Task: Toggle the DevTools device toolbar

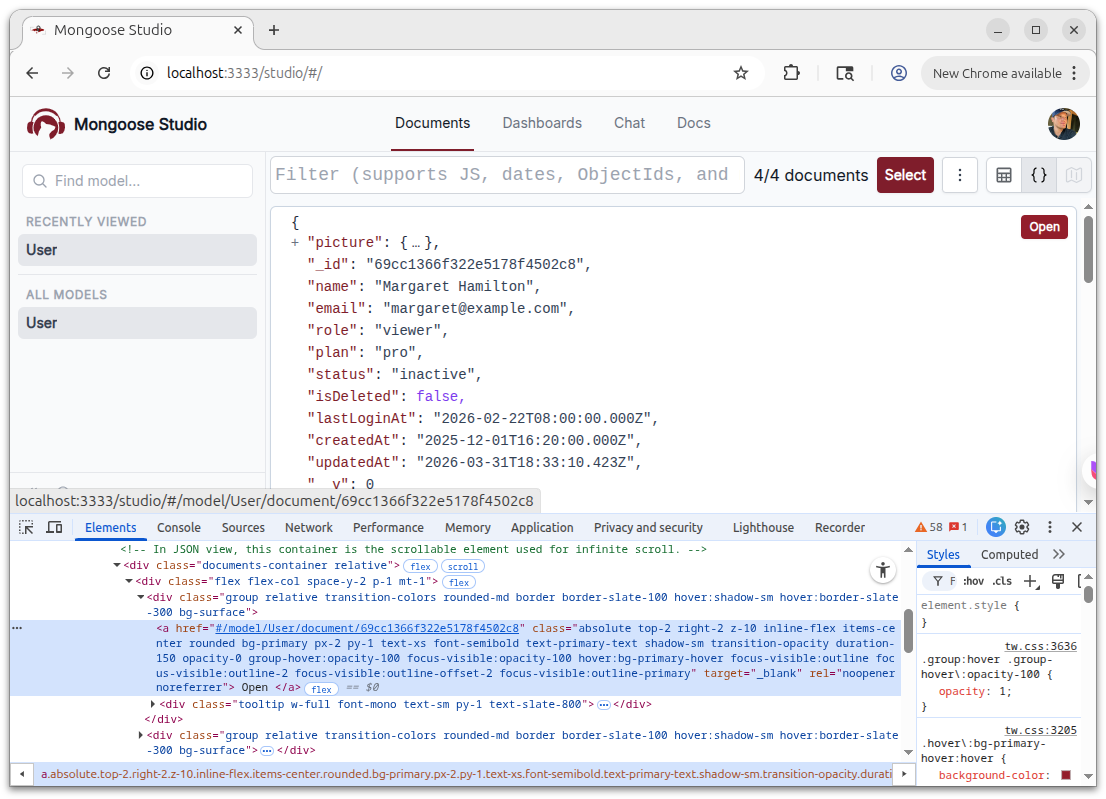Action: [54, 527]
